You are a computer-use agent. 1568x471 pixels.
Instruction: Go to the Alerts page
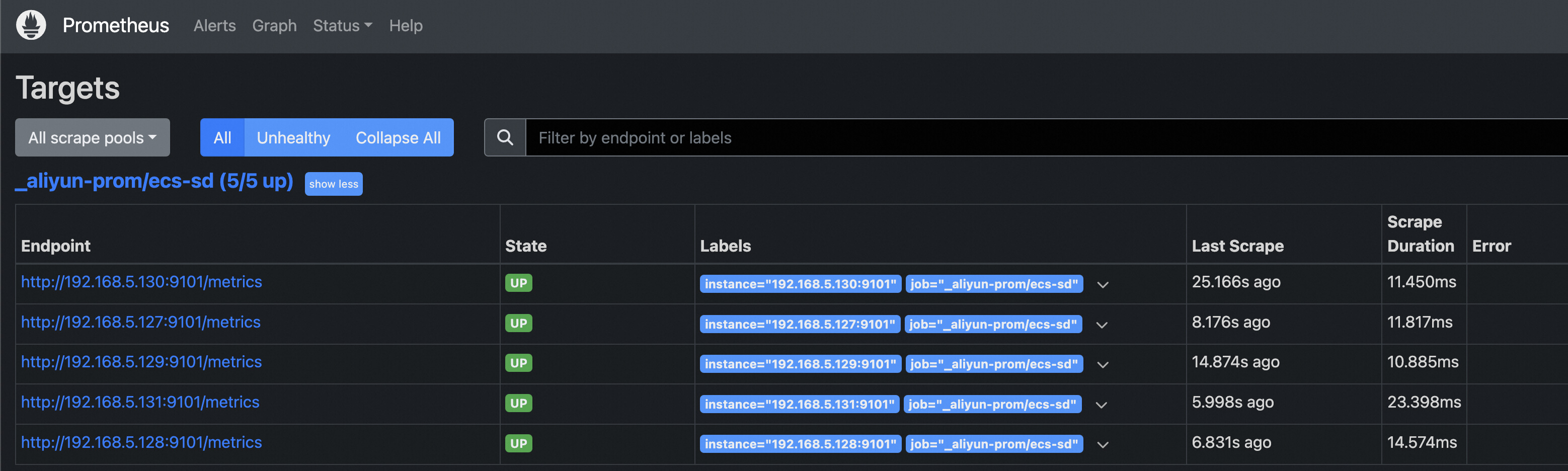(x=214, y=26)
